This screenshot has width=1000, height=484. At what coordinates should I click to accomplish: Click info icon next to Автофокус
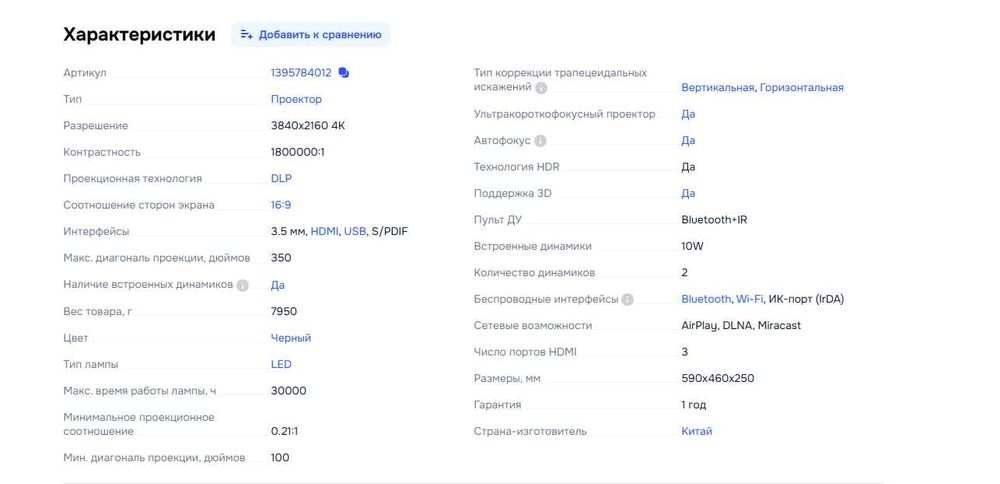[540, 140]
